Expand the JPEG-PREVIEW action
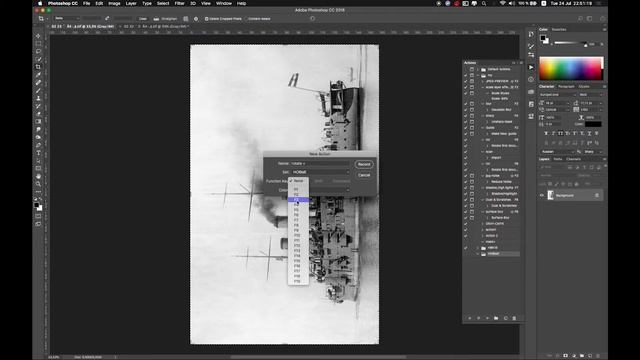Screen dimensions: 640x360 point(483,81)
